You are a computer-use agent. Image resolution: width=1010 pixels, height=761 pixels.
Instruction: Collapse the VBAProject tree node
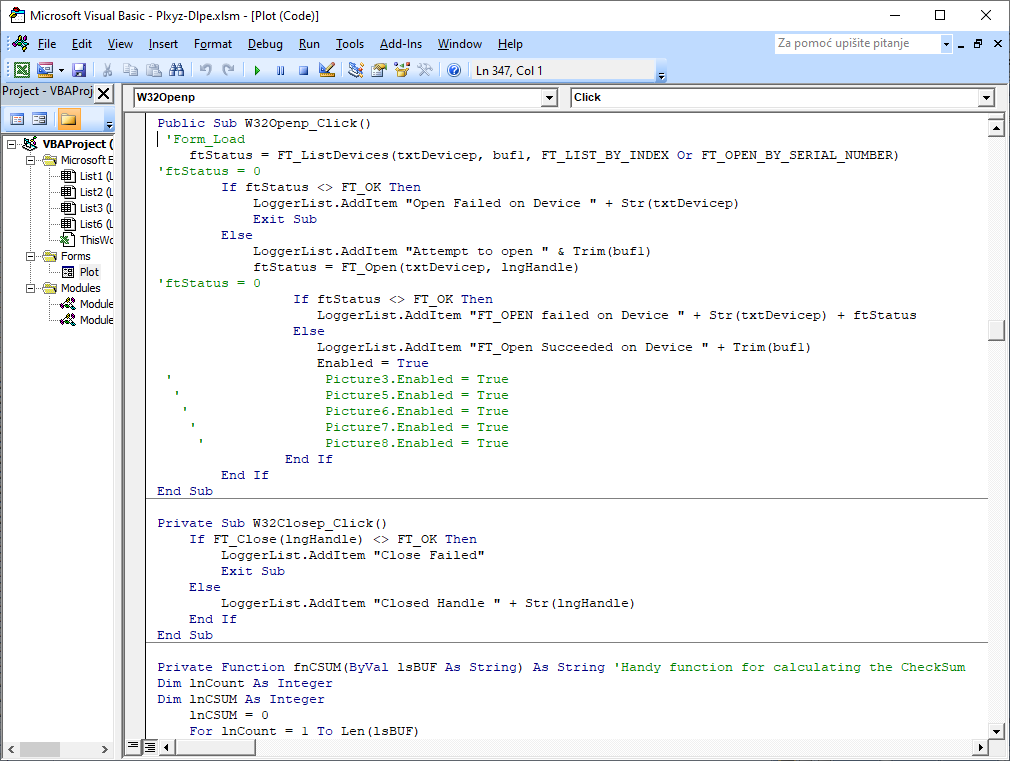[12, 144]
